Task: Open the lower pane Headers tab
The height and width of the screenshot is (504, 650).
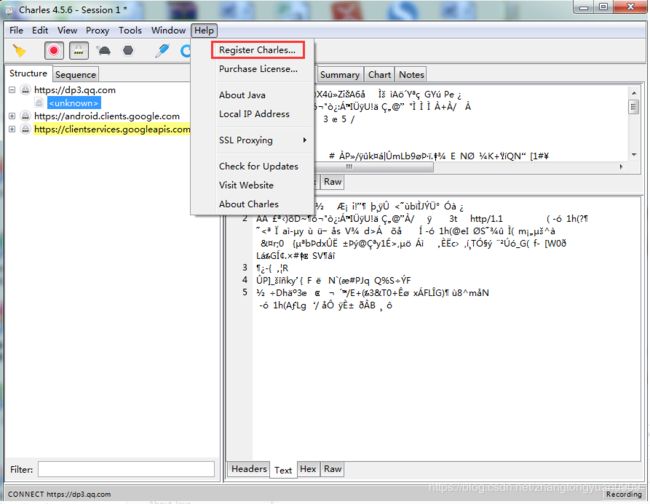Action: tap(249, 469)
